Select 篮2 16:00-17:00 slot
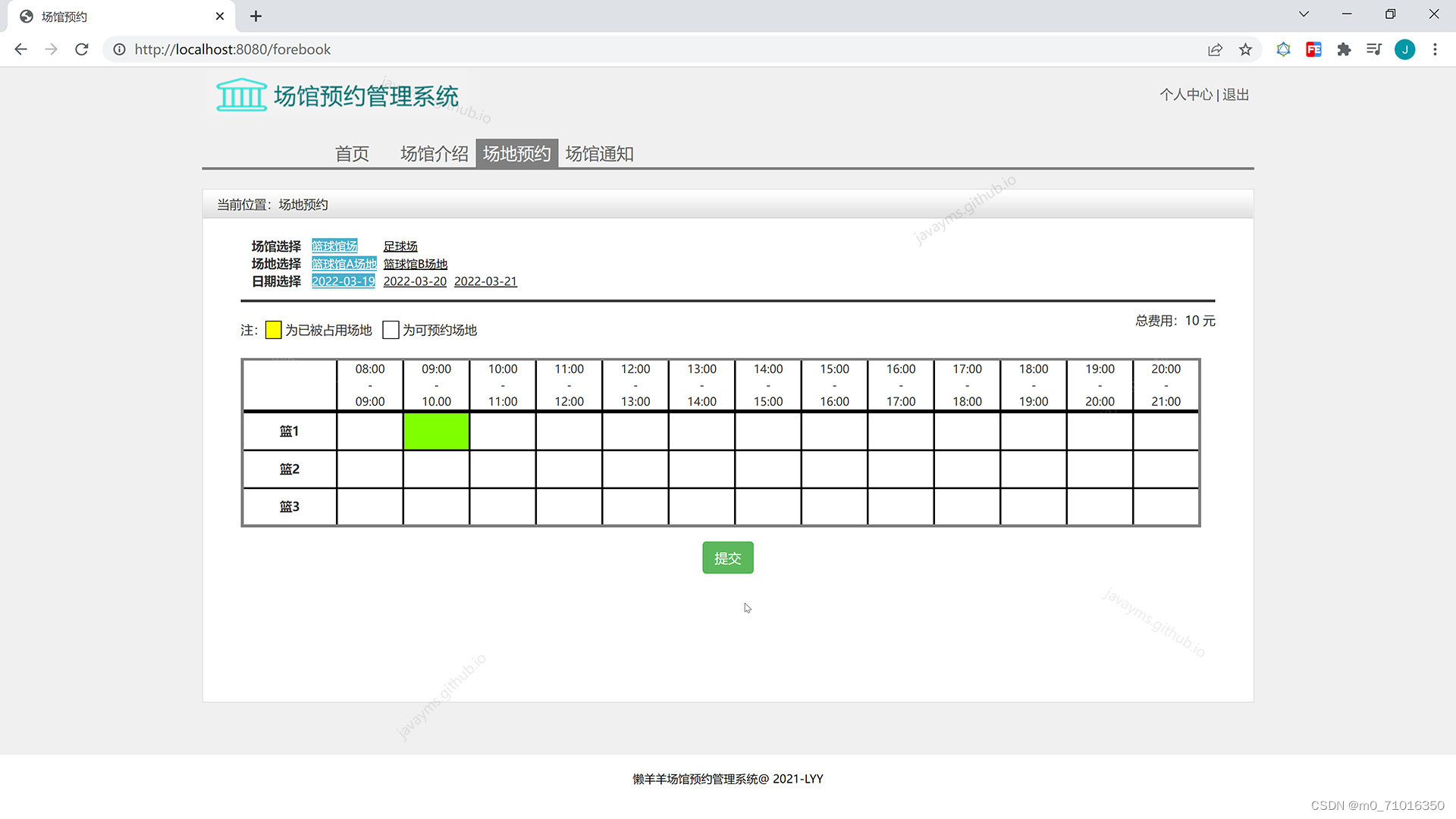 901,469
